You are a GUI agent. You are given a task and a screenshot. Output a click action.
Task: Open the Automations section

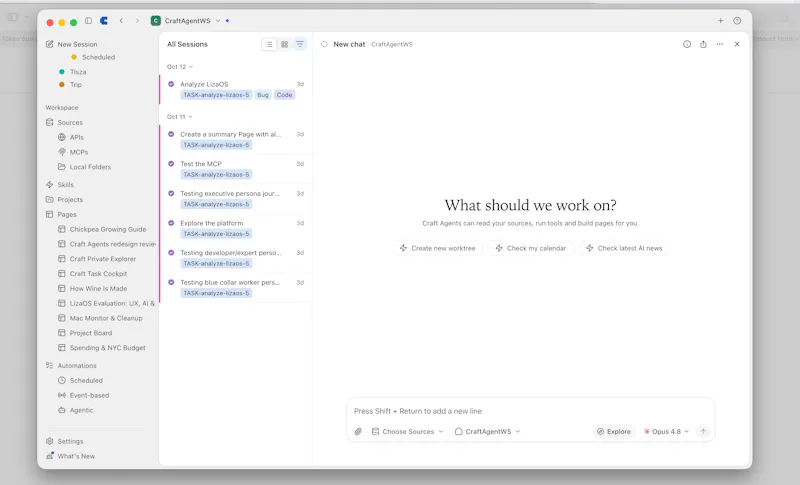click(x=71, y=366)
